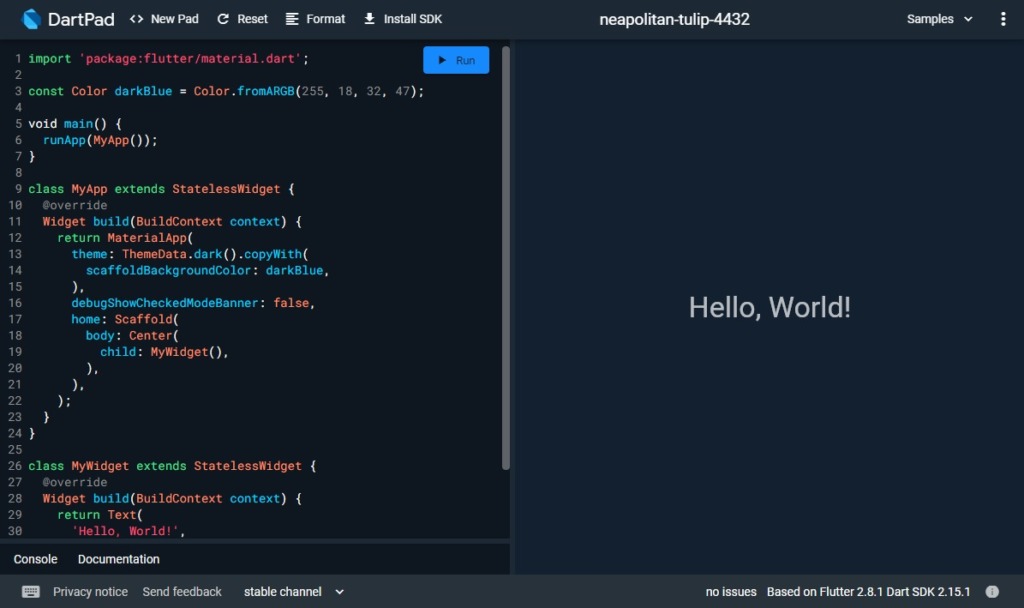Image resolution: width=1024 pixels, height=608 pixels.
Task: Switch to the Documentation tab
Action: [118, 559]
